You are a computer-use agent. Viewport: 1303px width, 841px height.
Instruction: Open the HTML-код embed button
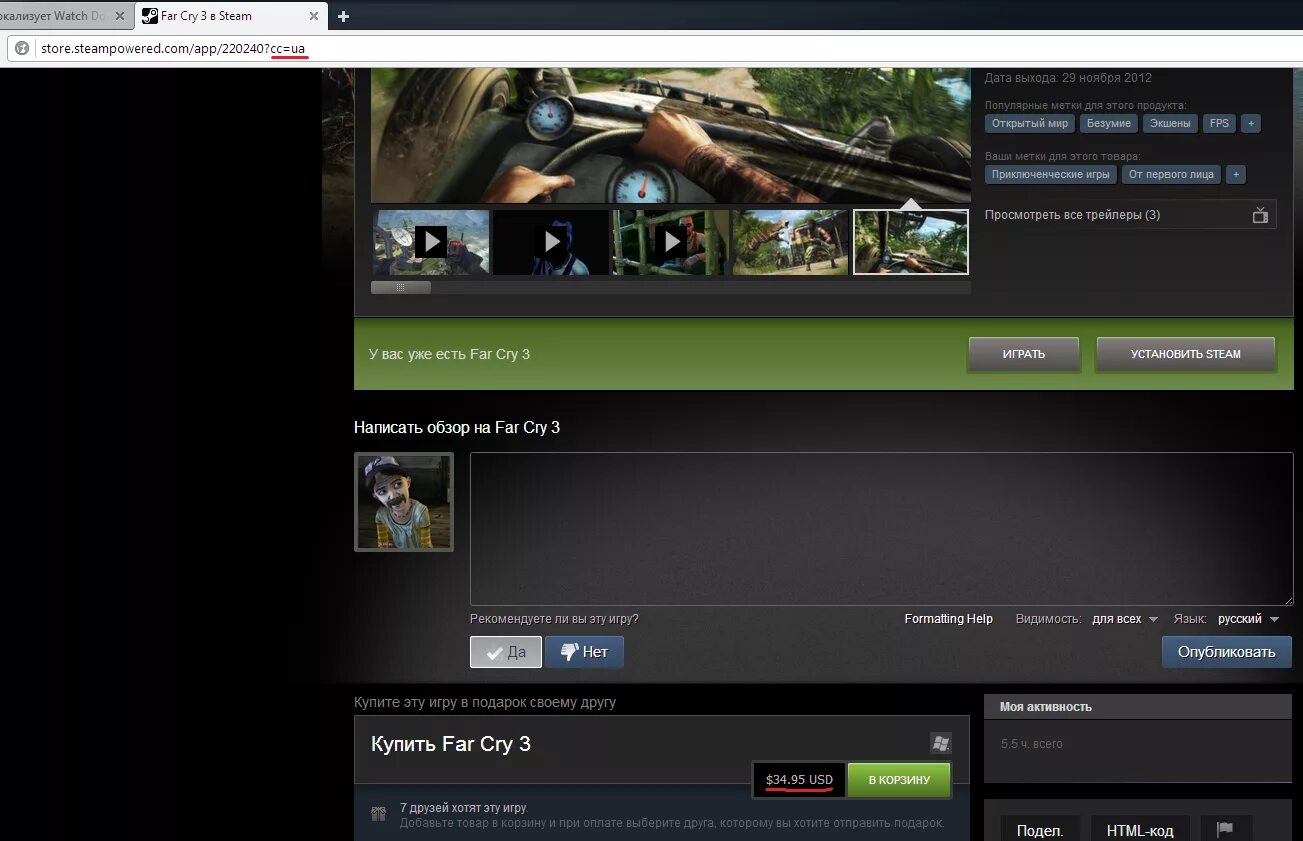(1138, 830)
